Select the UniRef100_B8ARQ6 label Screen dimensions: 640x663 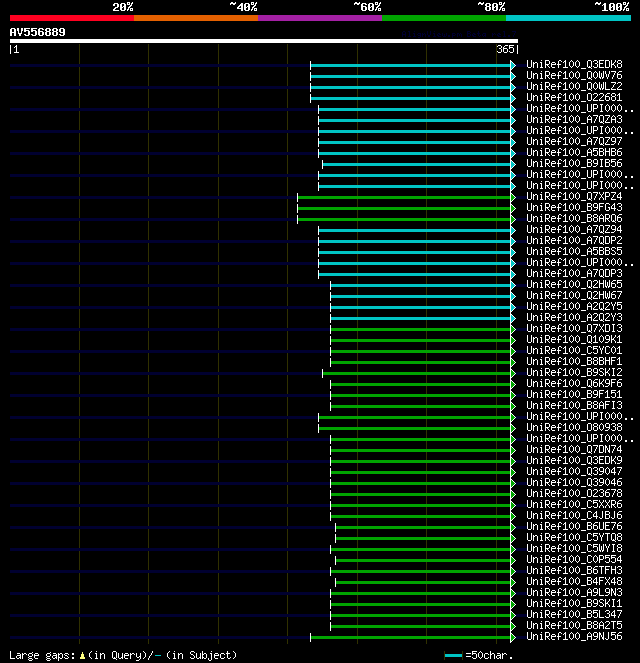pyautogui.click(x=574, y=218)
